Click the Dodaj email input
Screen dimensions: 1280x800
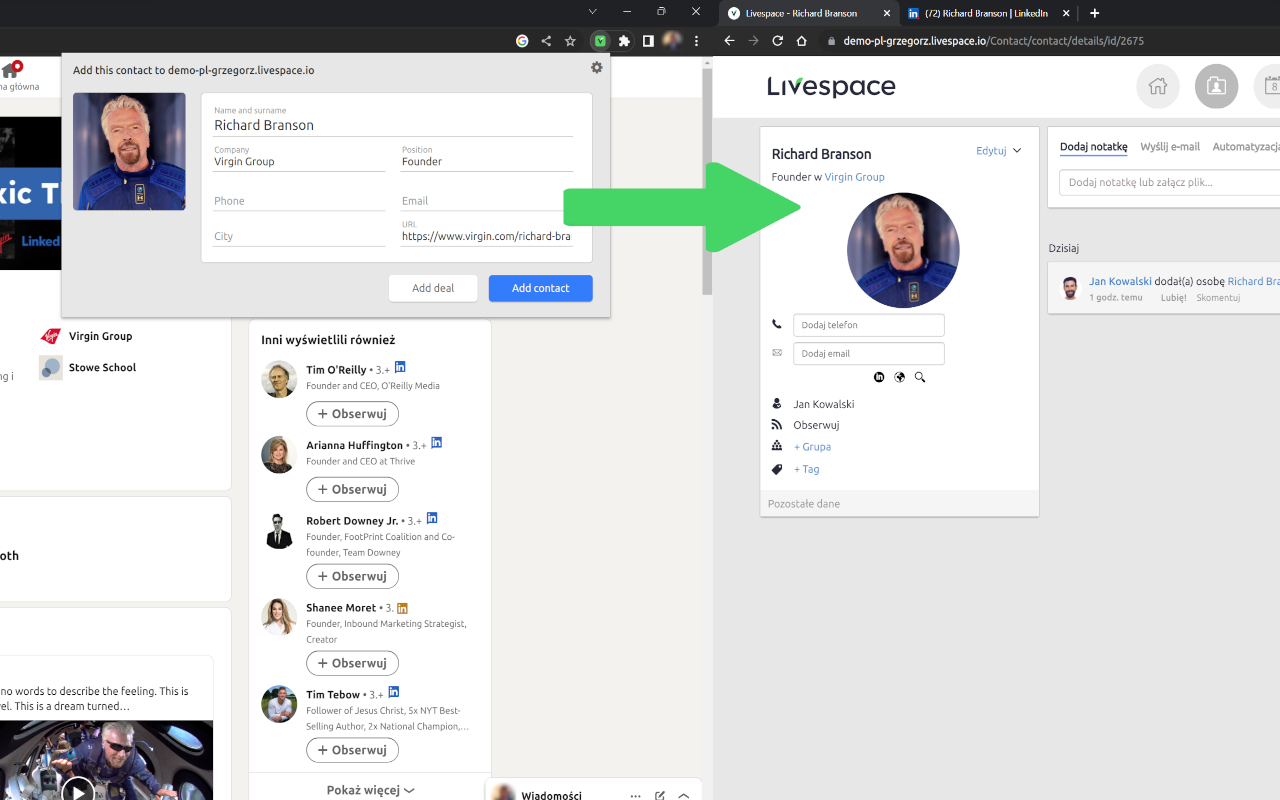(x=868, y=353)
